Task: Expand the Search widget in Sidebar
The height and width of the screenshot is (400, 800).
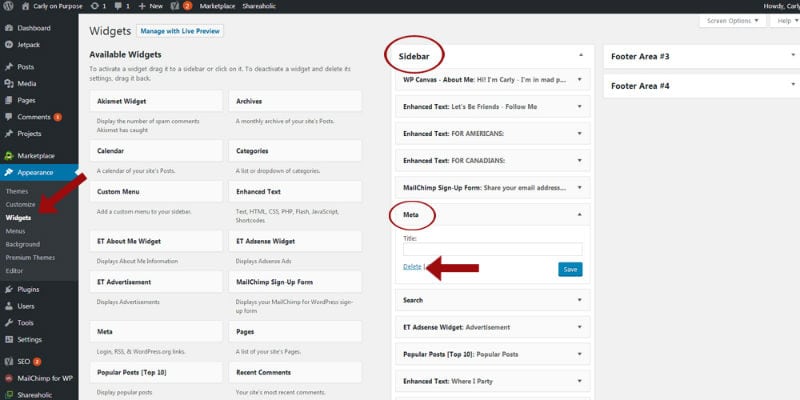Action: point(580,300)
